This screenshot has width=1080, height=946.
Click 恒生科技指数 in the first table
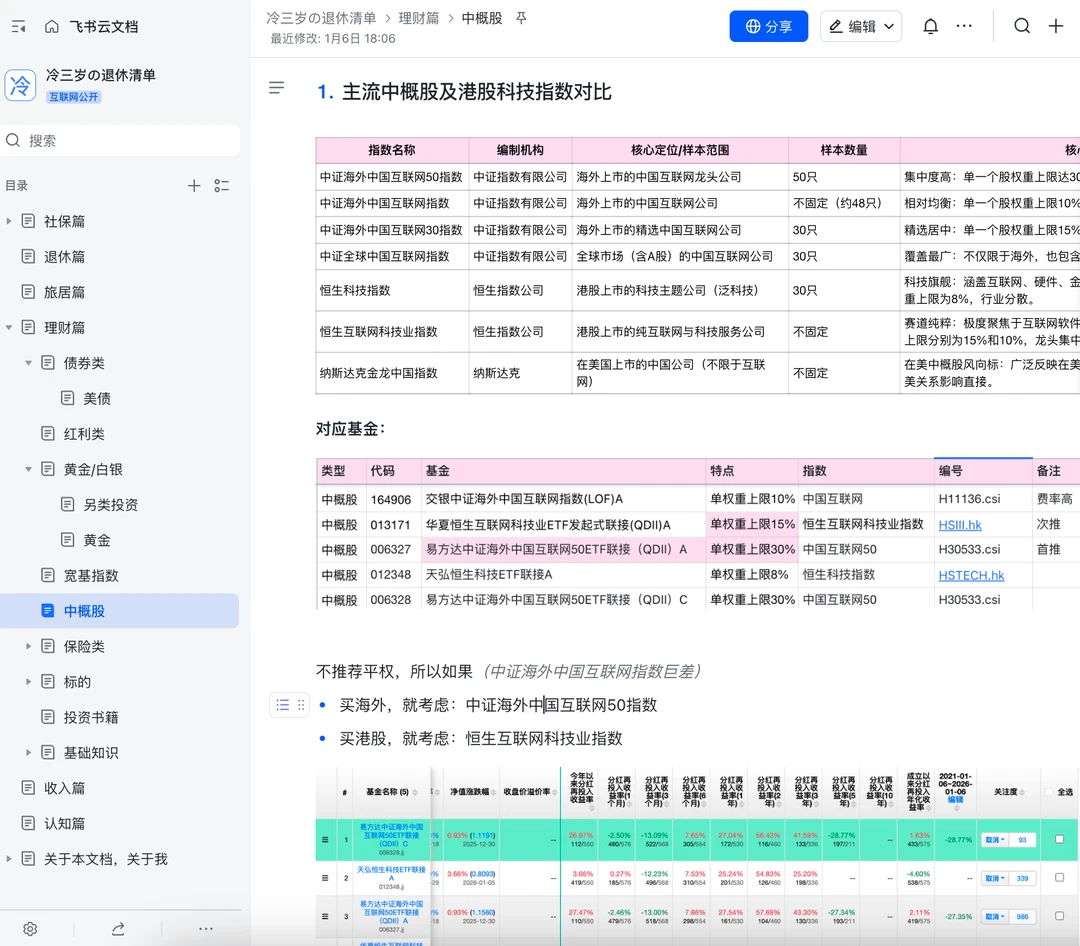tap(355, 290)
